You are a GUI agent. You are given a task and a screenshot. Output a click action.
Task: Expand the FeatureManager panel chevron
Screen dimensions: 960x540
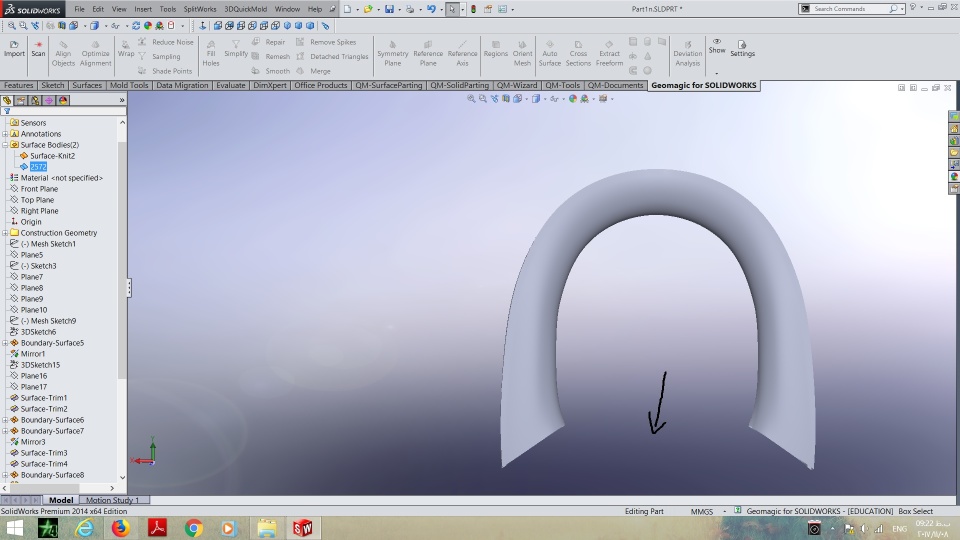point(122,100)
